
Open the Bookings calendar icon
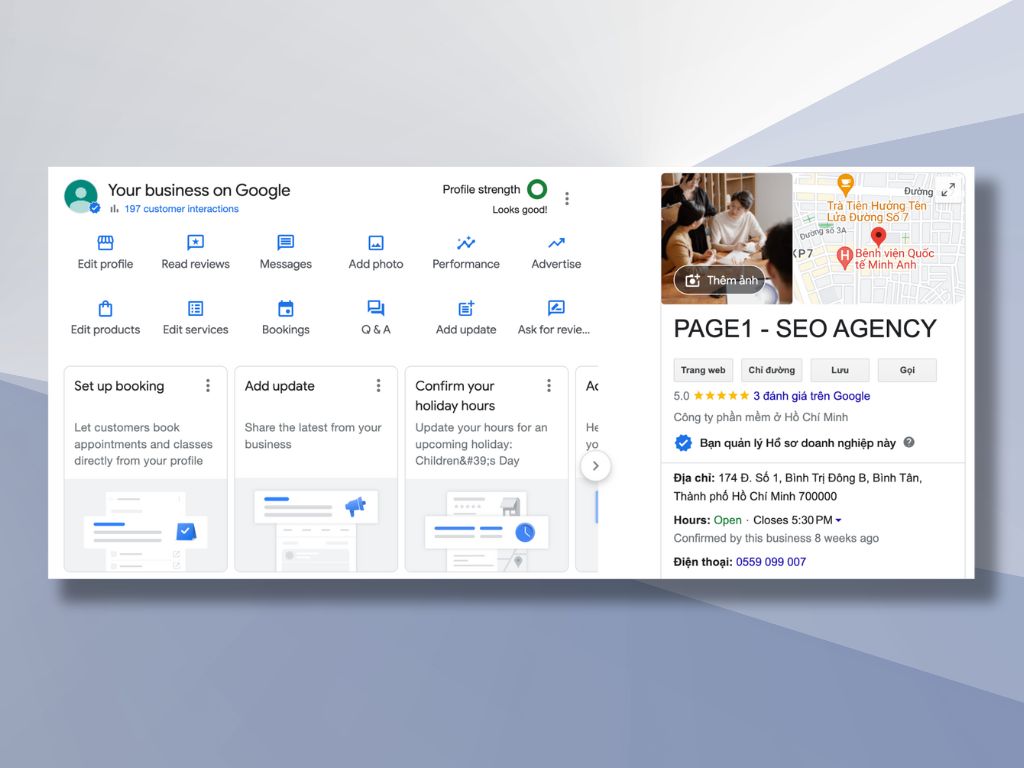[286, 308]
